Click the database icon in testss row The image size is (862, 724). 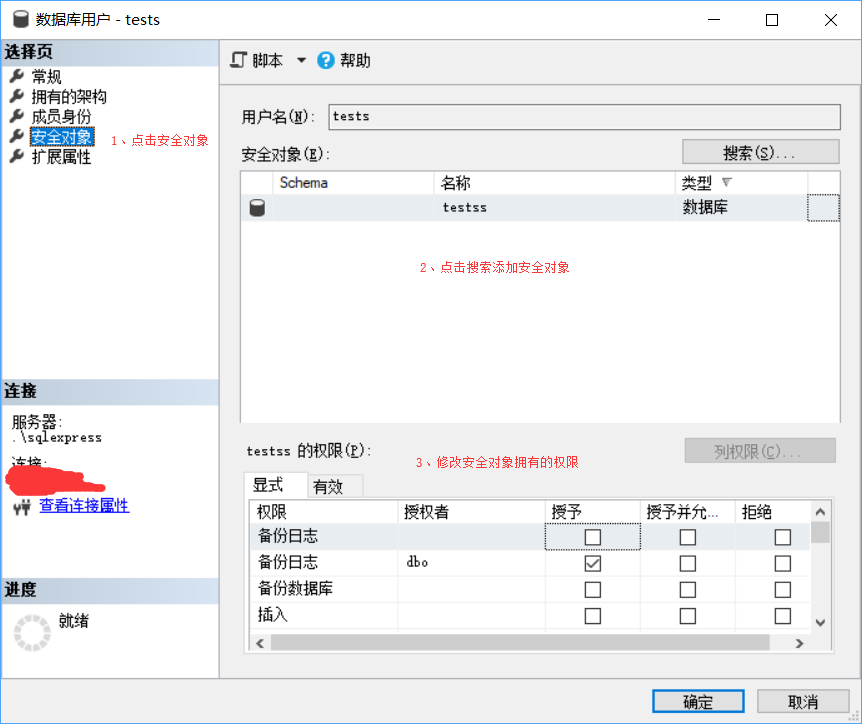pos(257,208)
